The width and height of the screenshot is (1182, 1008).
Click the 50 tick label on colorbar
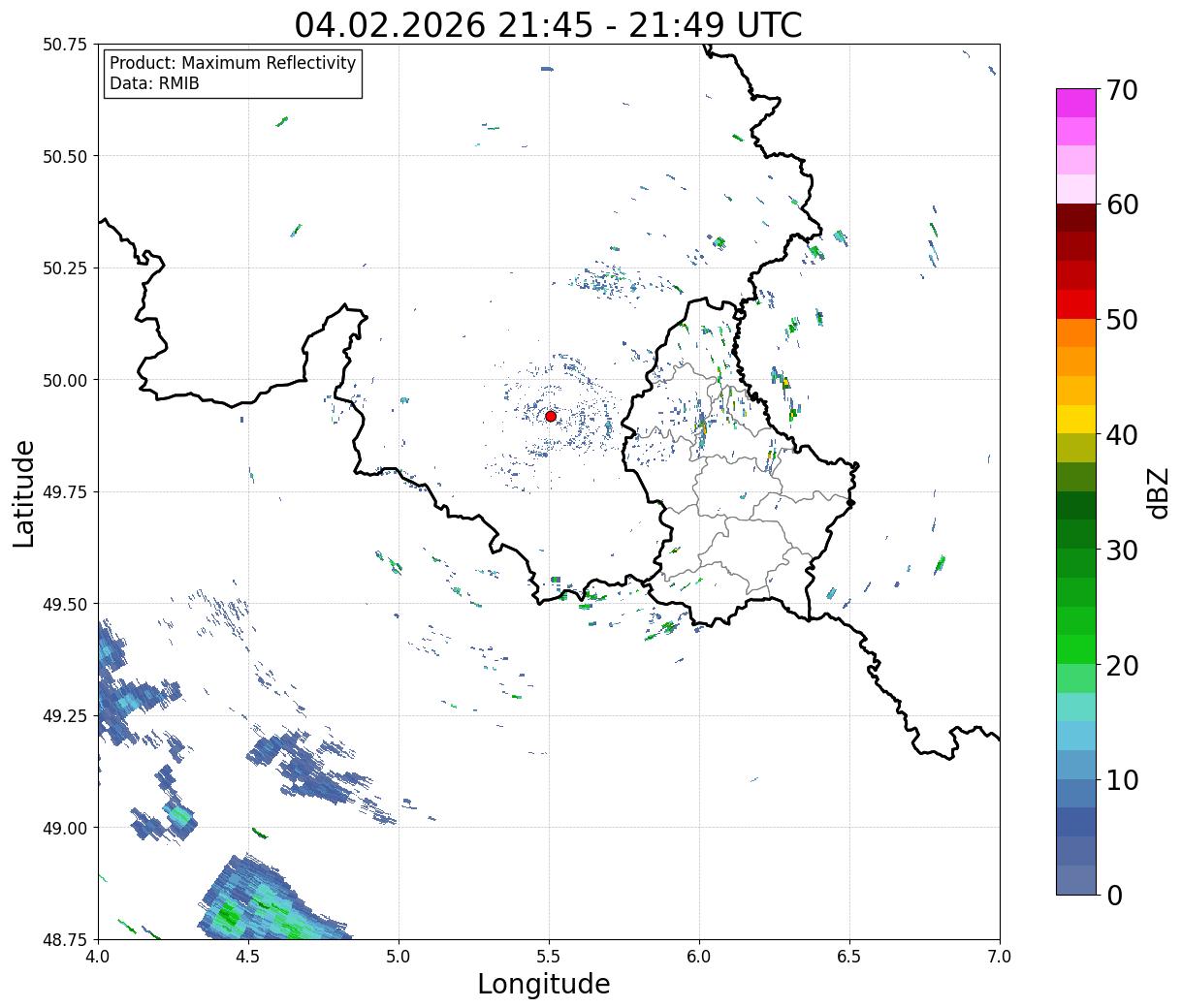[1121, 320]
